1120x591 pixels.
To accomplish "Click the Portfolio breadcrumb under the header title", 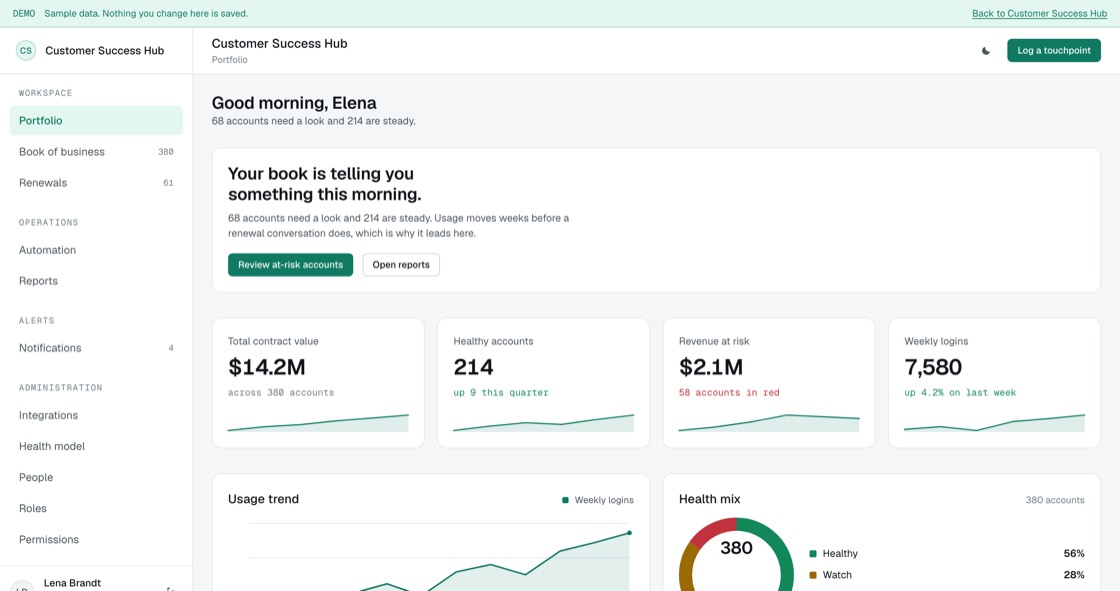I will [x=229, y=60].
